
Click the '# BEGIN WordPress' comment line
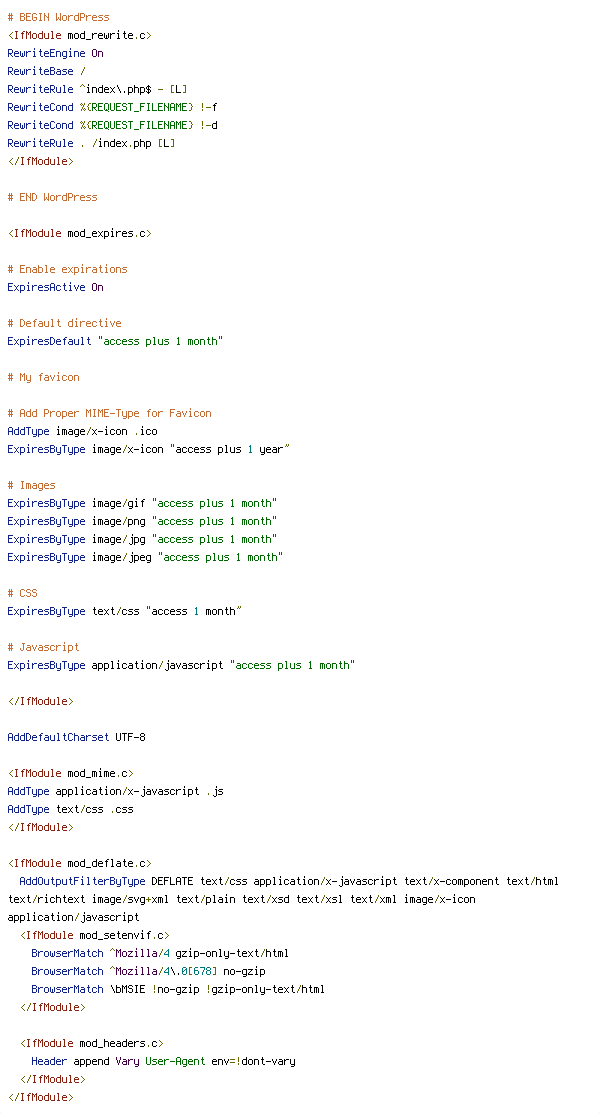pyautogui.click(x=58, y=17)
